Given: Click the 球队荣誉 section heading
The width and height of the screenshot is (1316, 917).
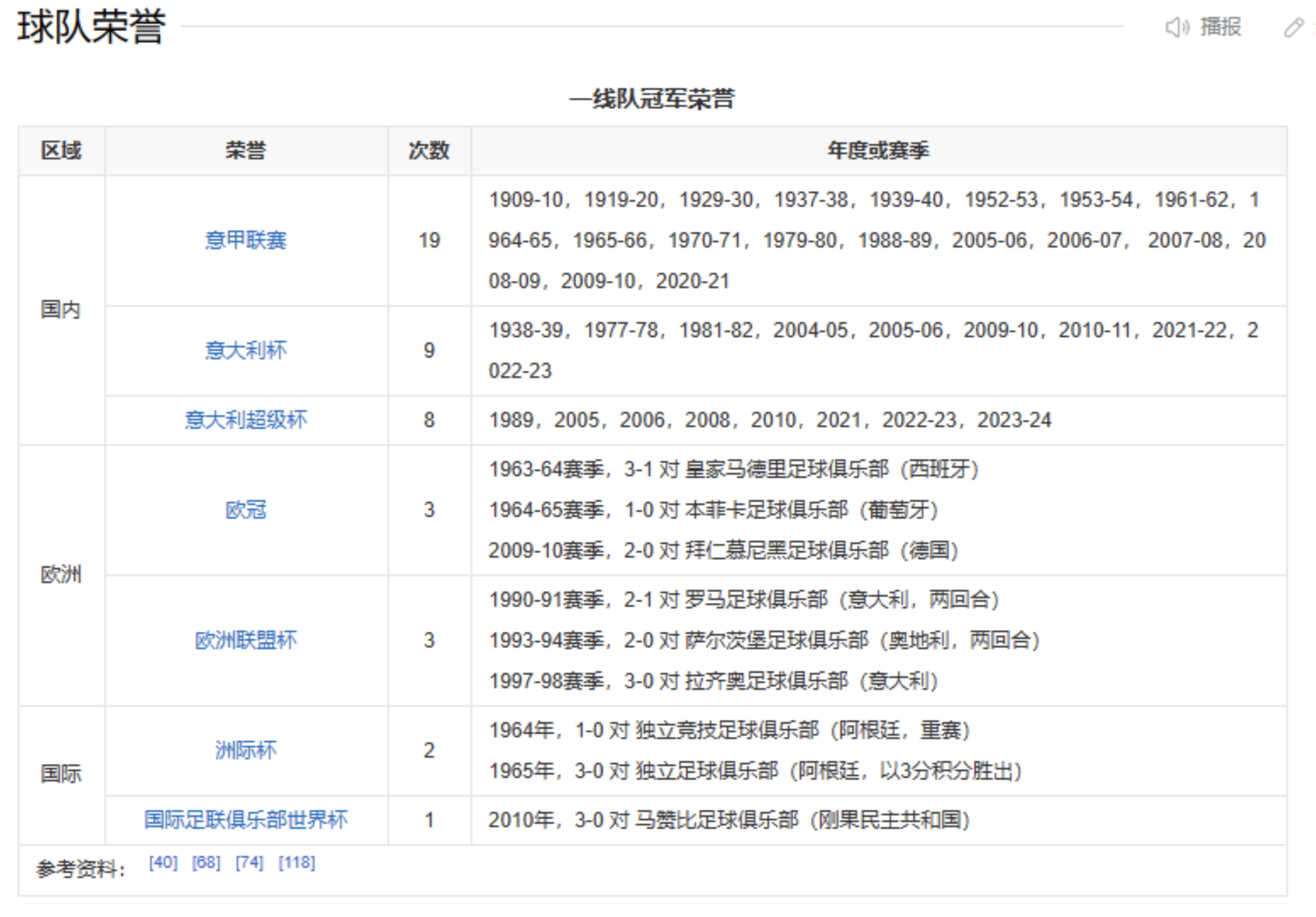Looking at the screenshot, I should tap(92, 27).
